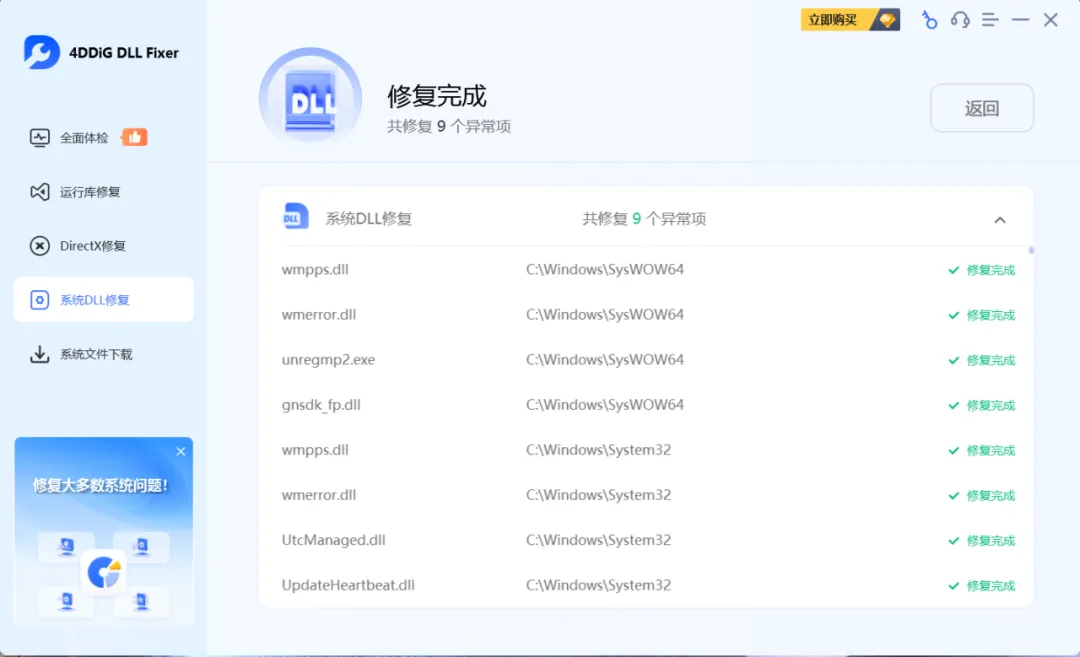Click the diamond icon on the purchase button
The height and width of the screenshot is (657, 1080).
pyautogui.click(x=886, y=19)
